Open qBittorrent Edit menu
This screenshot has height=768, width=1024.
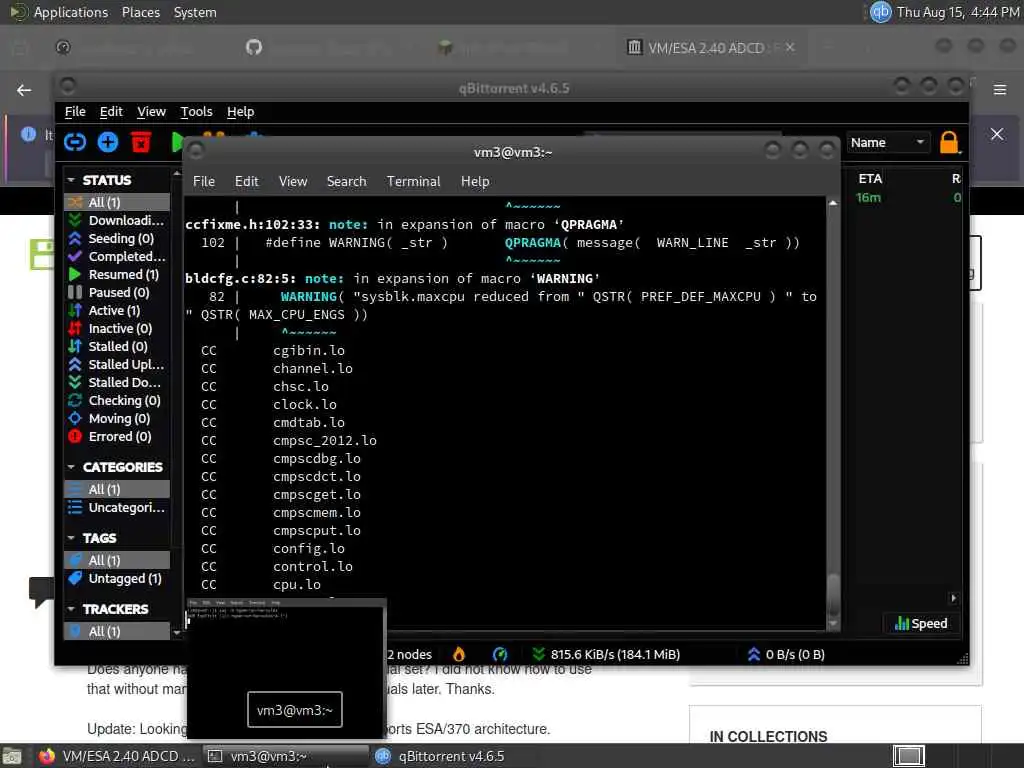[x=111, y=112]
